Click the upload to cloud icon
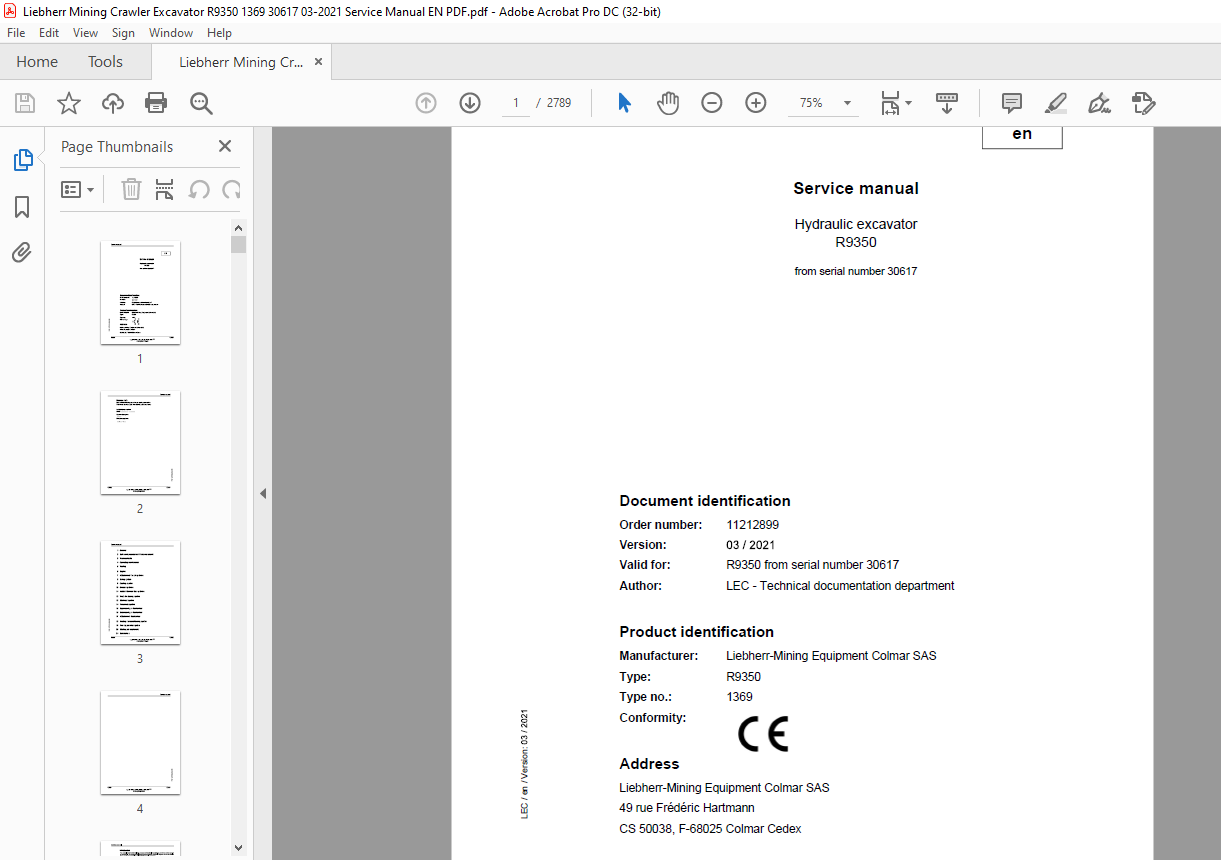The image size is (1221, 860). (112, 103)
